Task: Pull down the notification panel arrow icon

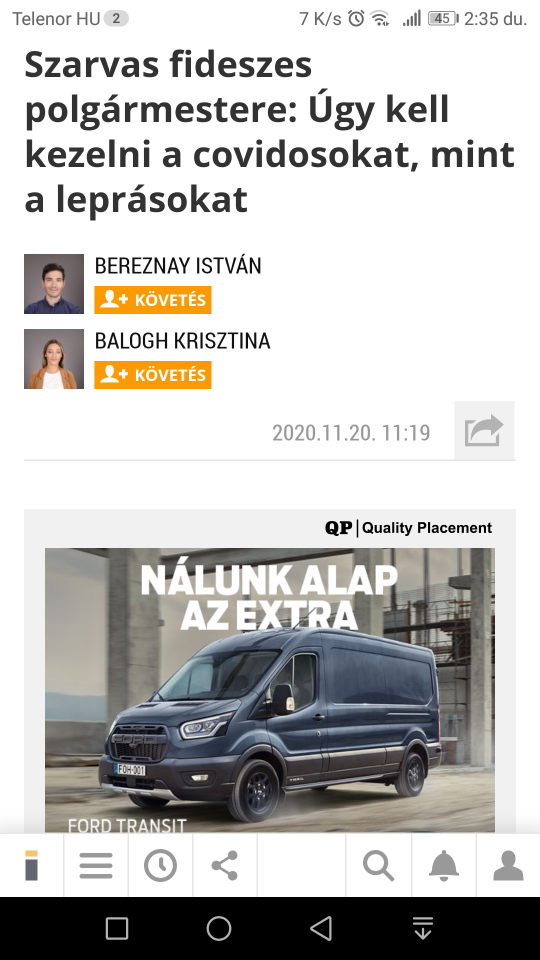Action: 423,928
